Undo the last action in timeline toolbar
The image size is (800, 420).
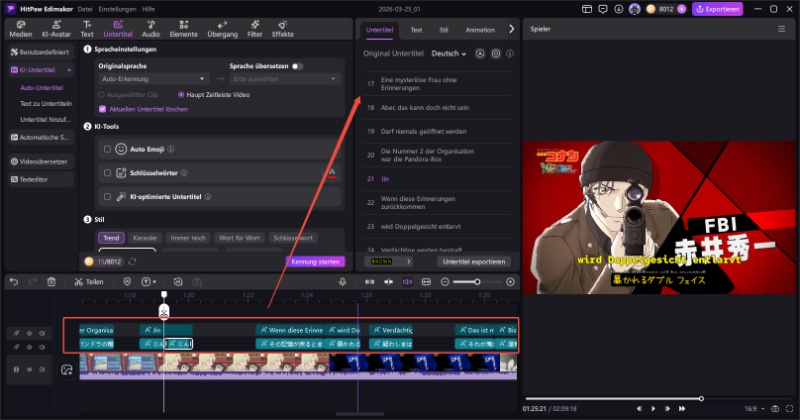click(x=14, y=282)
